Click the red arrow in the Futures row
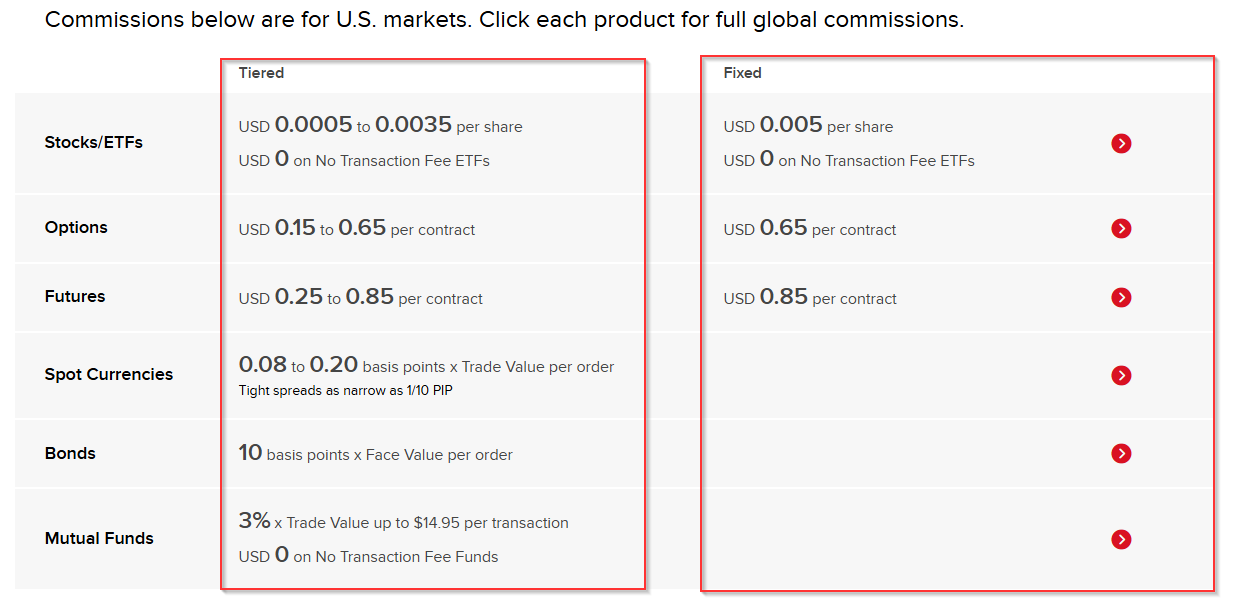Screen dimensions: 1237x607 point(1121,298)
